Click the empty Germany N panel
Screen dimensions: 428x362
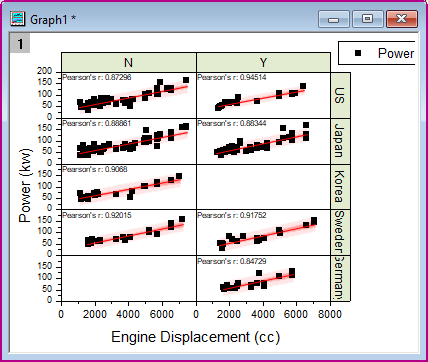pyautogui.click(x=129, y=278)
